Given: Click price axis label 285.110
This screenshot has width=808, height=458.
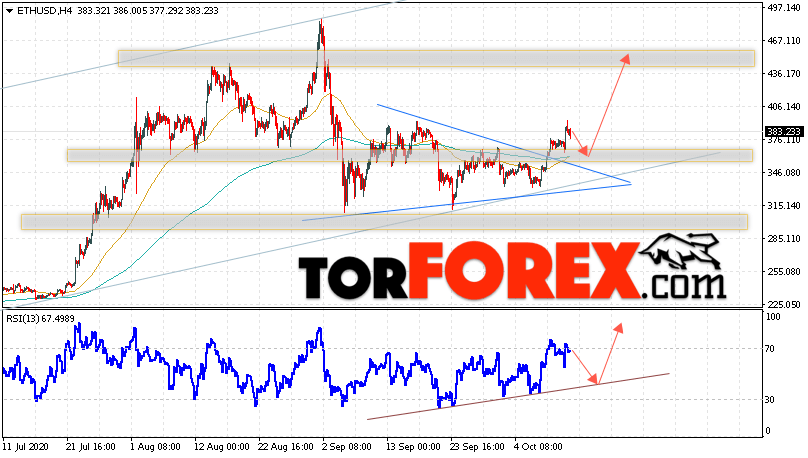Looking at the screenshot, I should coord(784,239).
